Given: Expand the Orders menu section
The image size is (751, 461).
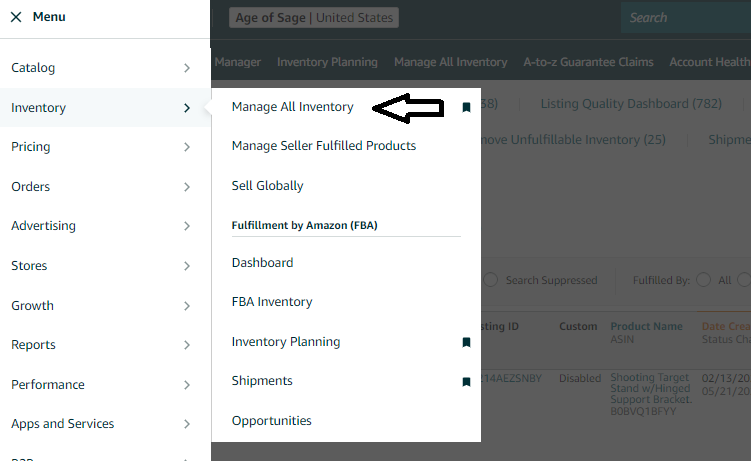Looking at the screenshot, I should point(187,187).
